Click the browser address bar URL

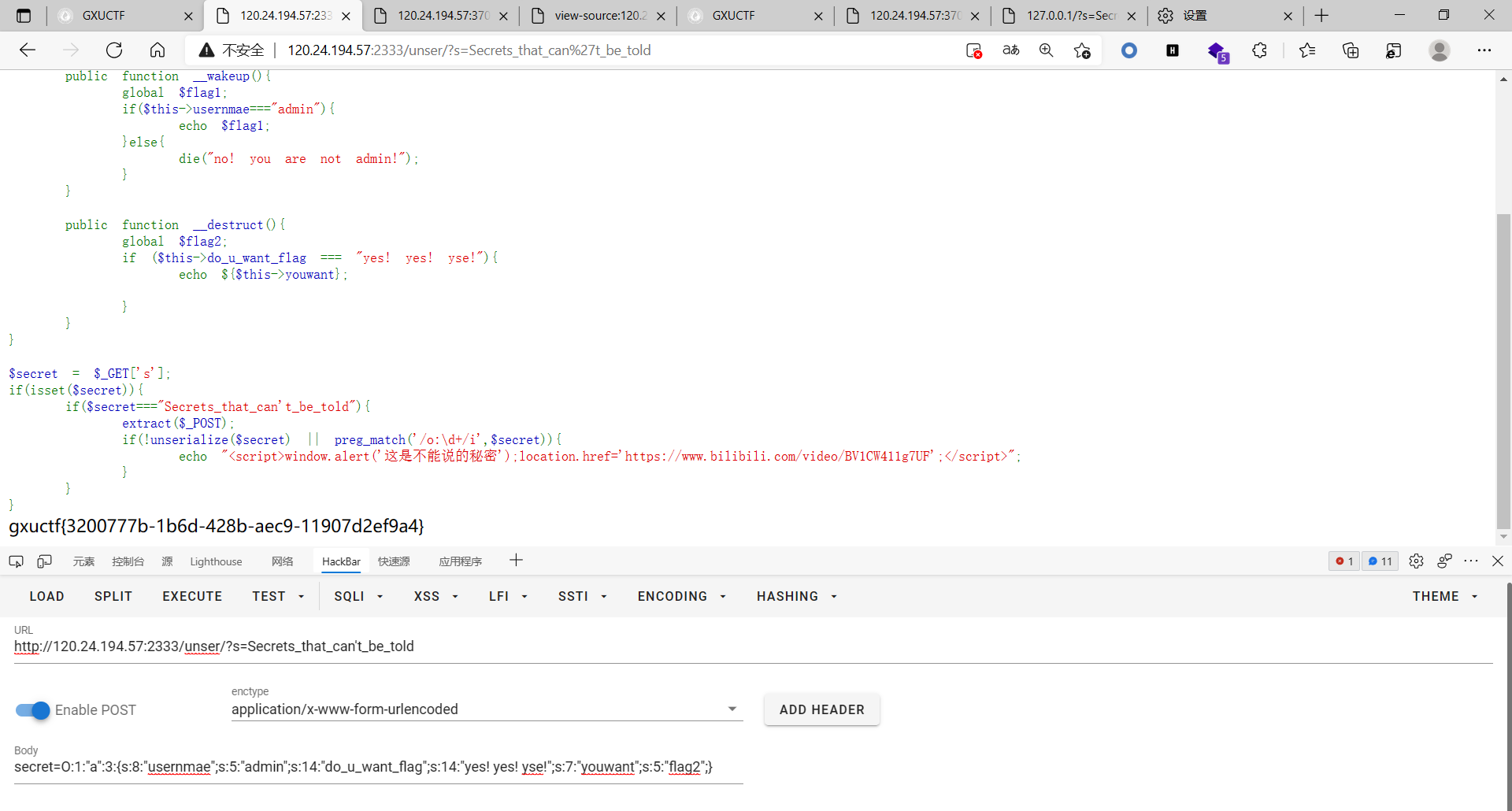[469, 50]
